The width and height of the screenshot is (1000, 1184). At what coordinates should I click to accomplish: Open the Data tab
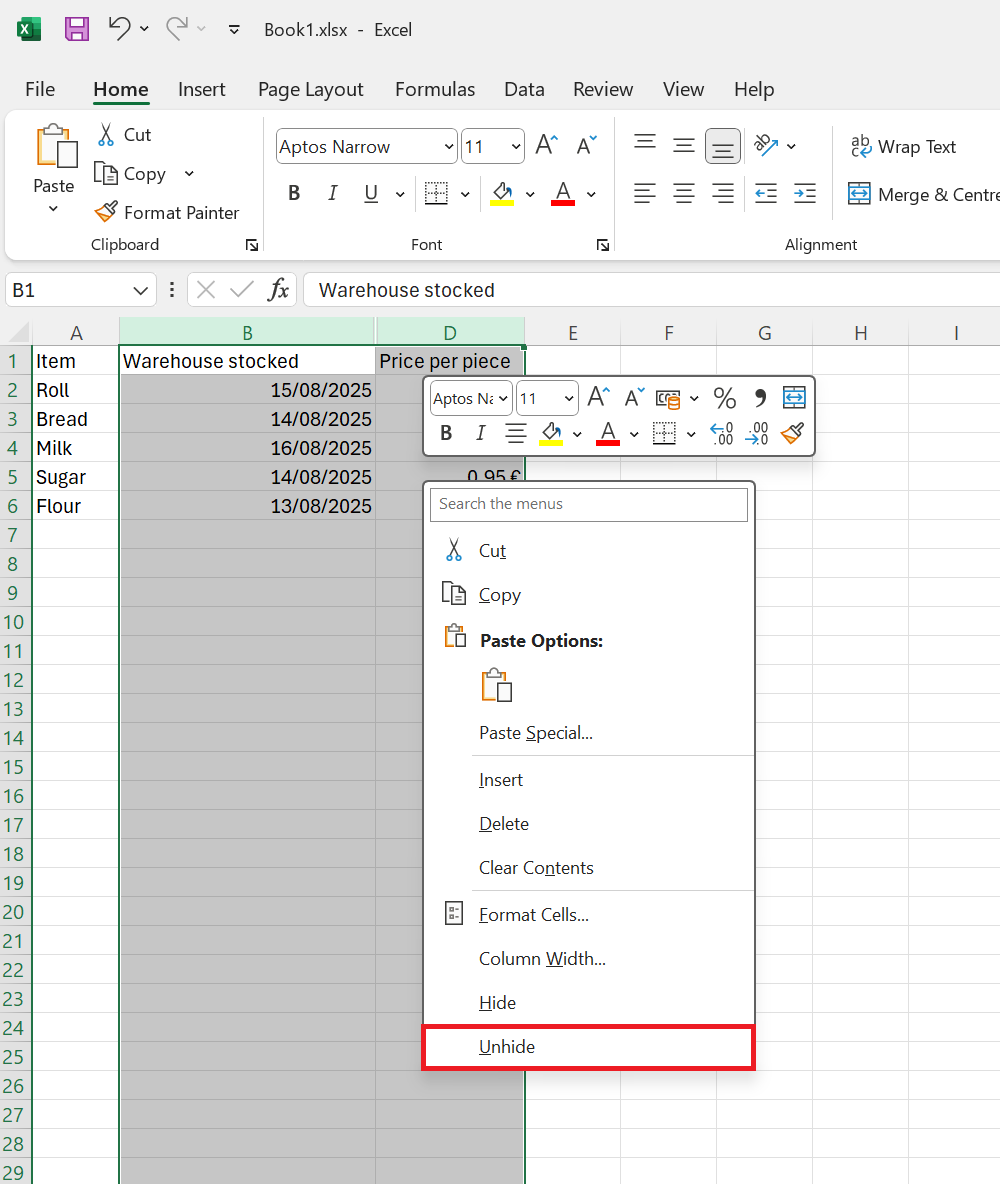point(524,89)
